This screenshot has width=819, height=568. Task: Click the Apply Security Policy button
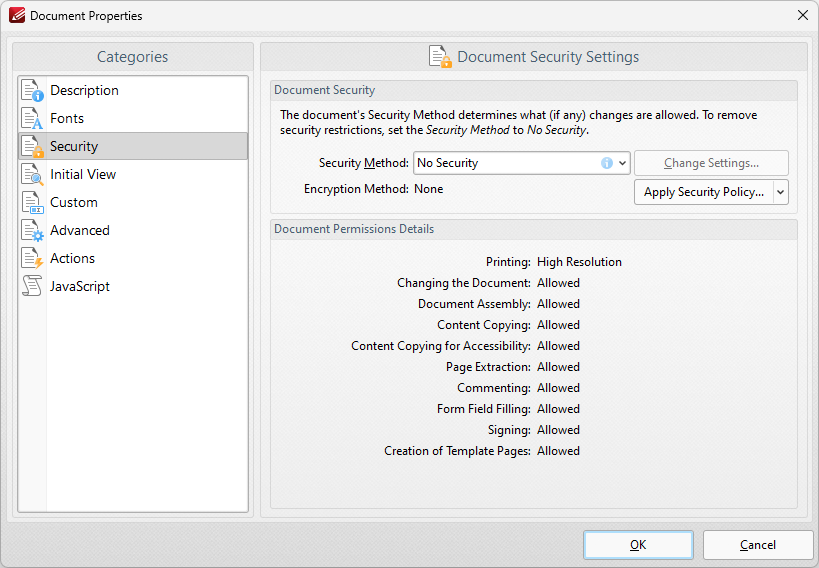coord(704,192)
